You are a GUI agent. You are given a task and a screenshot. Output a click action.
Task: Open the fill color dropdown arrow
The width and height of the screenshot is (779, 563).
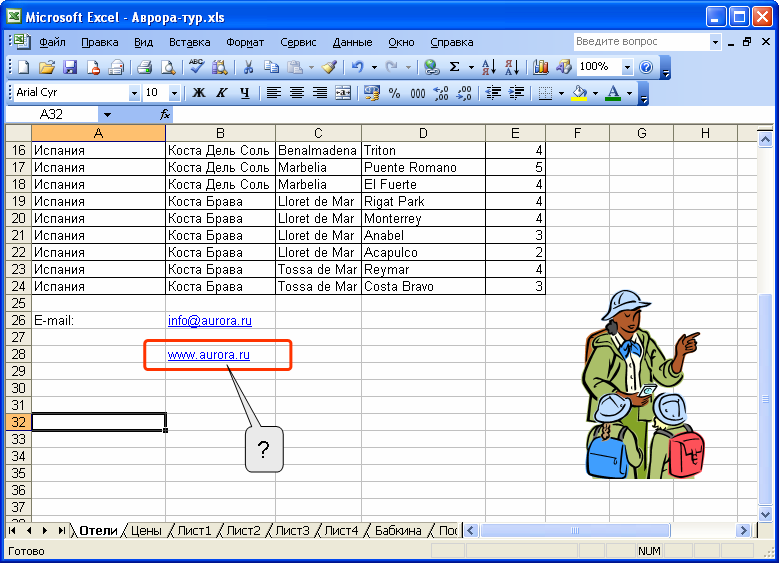(x=595, y=93)
